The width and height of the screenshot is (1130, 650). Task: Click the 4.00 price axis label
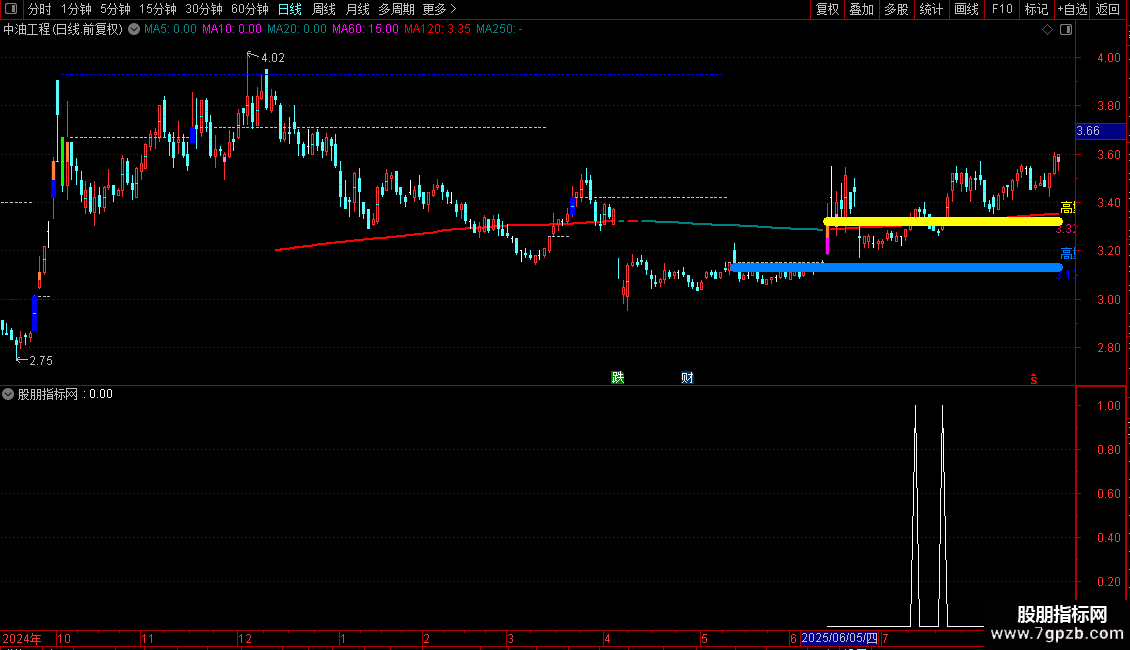(x=1108, y=58)
